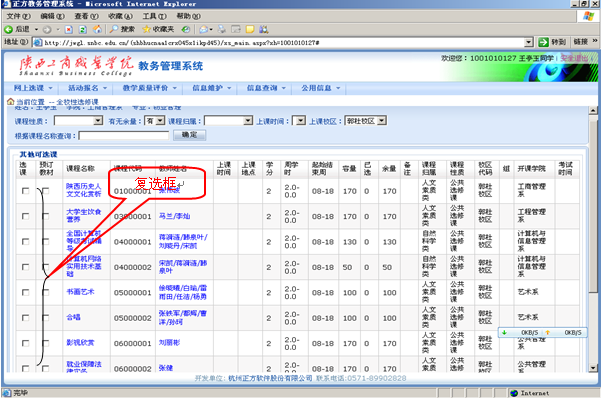Open the 活动报名 navigation menu
The height and width of the screenshot is (398, 601).
click(86, 88)
